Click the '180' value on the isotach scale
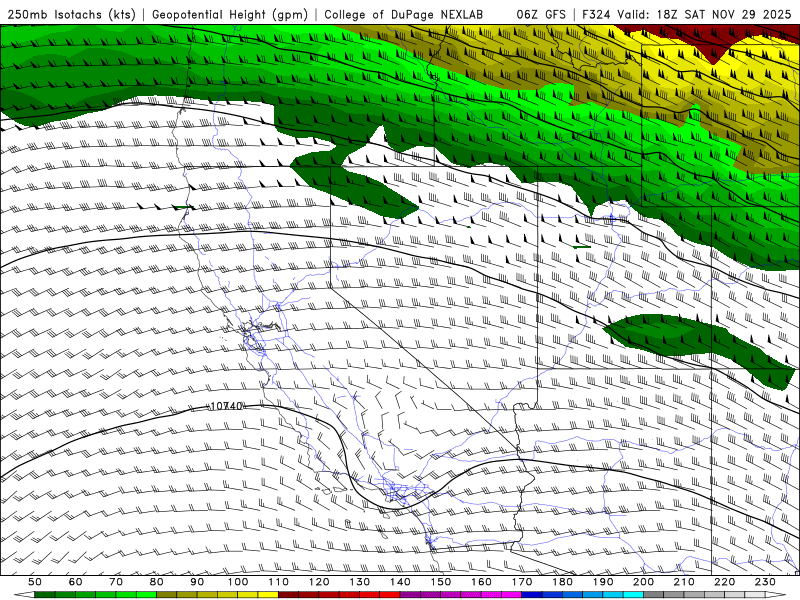The height and width of the screenshot is (600, 800). 562,582
